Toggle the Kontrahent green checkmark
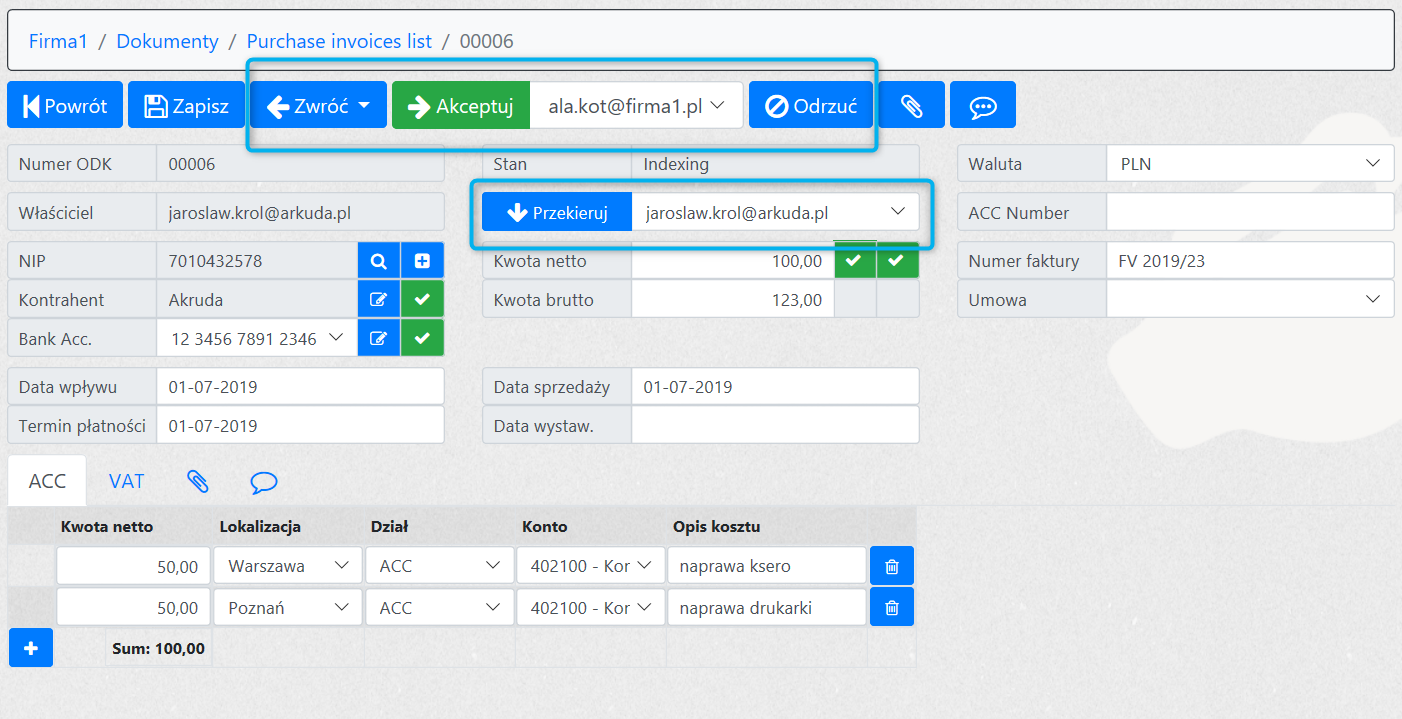This screenshot has width=1402, height=719. click(x=422, y=300)
